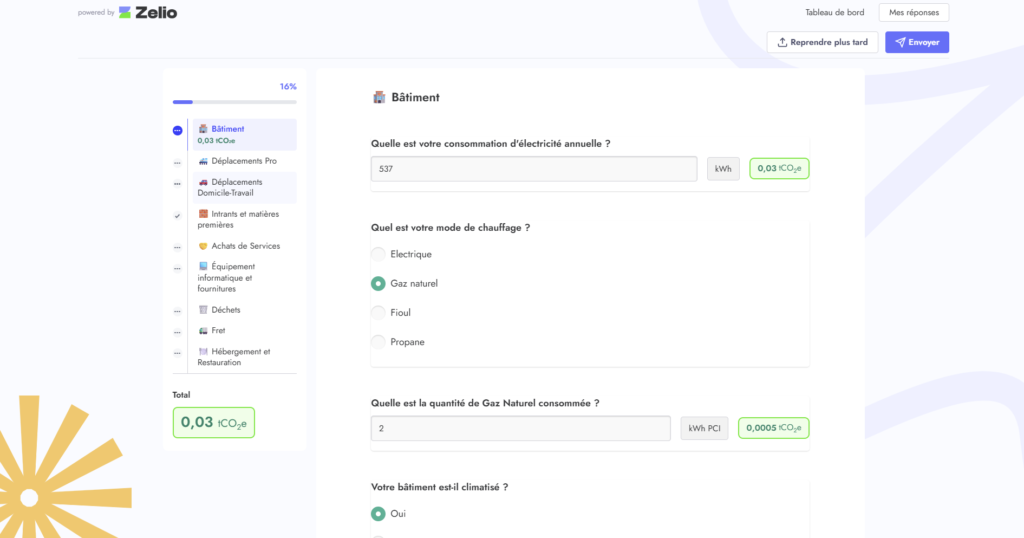
Task: Click the trash bin icon beside Déchets
Action: coord(203,310)
